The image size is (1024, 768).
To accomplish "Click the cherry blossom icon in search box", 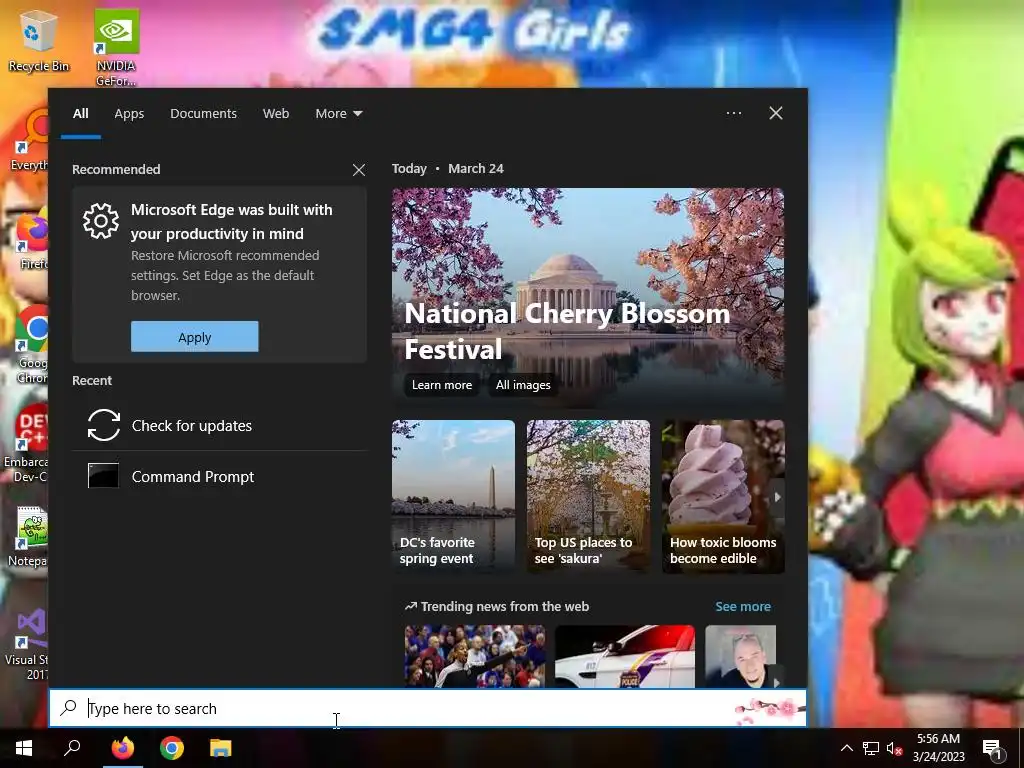I will (x=769, y=709).
